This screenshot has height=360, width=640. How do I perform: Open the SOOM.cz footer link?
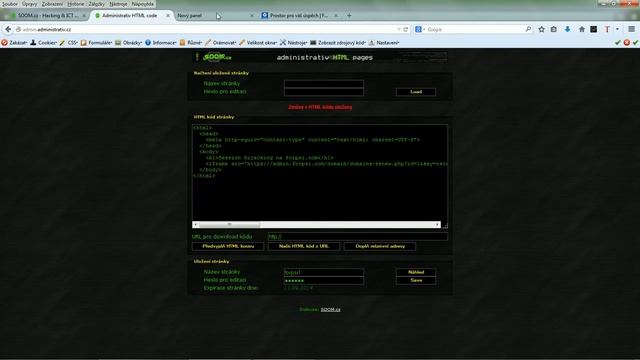(330, 309)
